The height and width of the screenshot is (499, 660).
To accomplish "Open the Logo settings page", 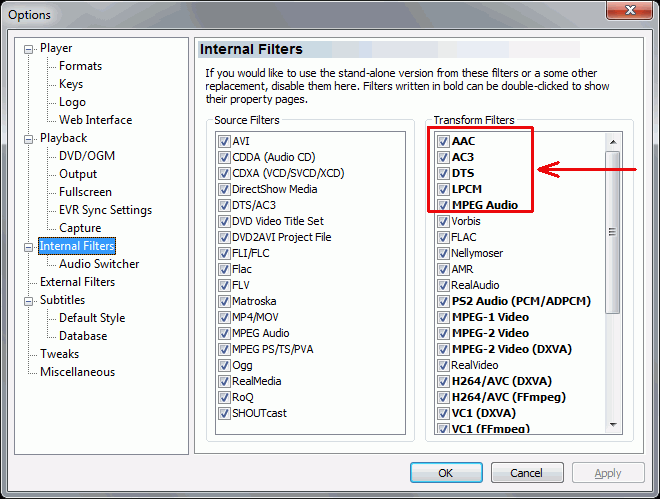I will click(x=72, y=102).
